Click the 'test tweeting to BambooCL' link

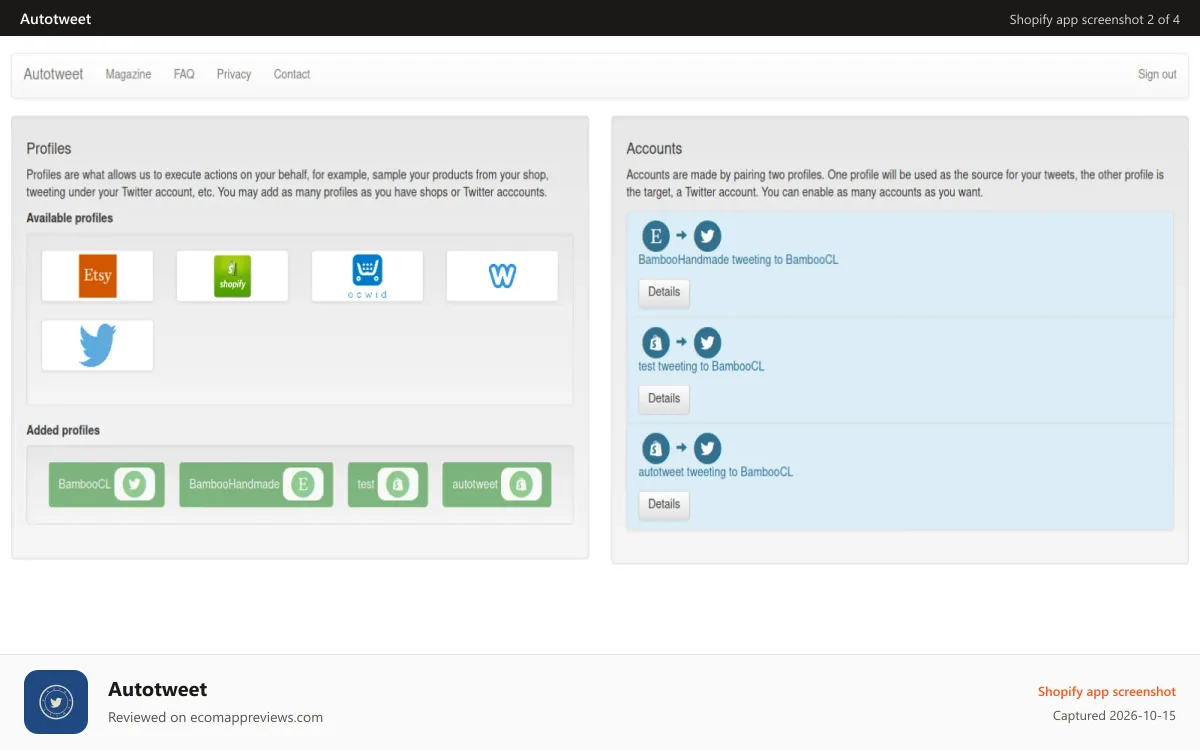tap(701, 366)
